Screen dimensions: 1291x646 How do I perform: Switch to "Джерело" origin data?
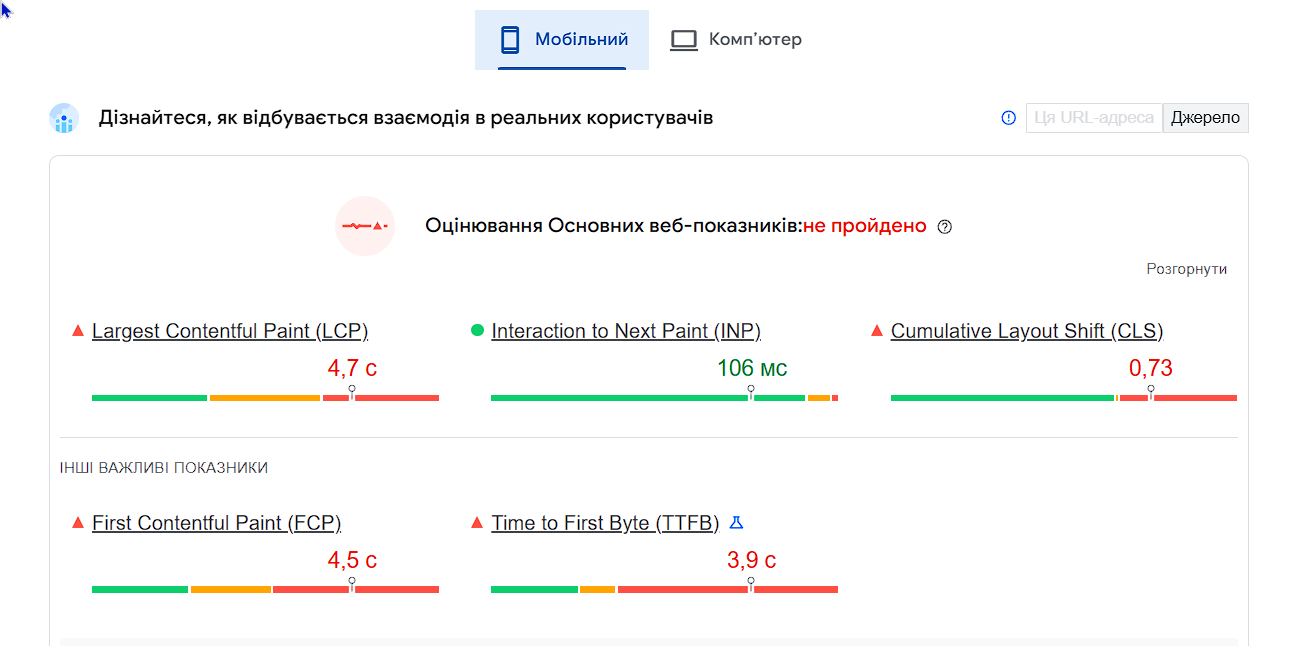click(x=1205, y=118)
